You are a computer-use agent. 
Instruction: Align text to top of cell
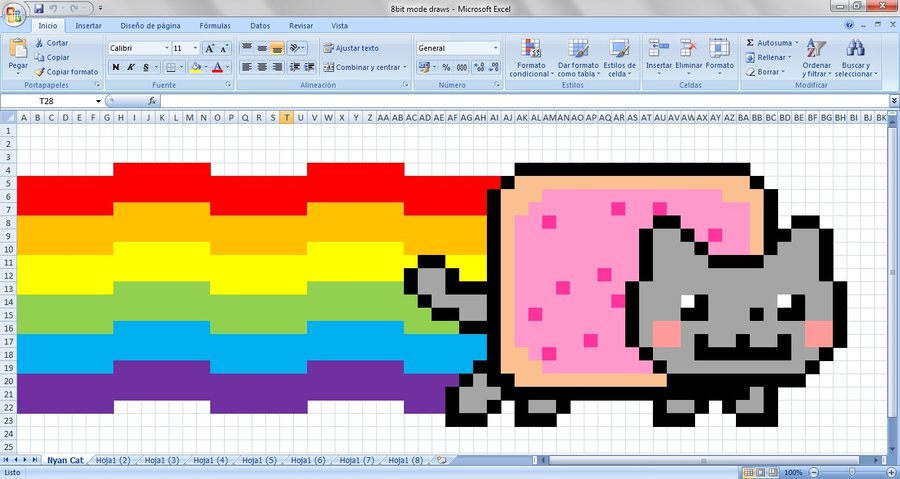[247, 48]
